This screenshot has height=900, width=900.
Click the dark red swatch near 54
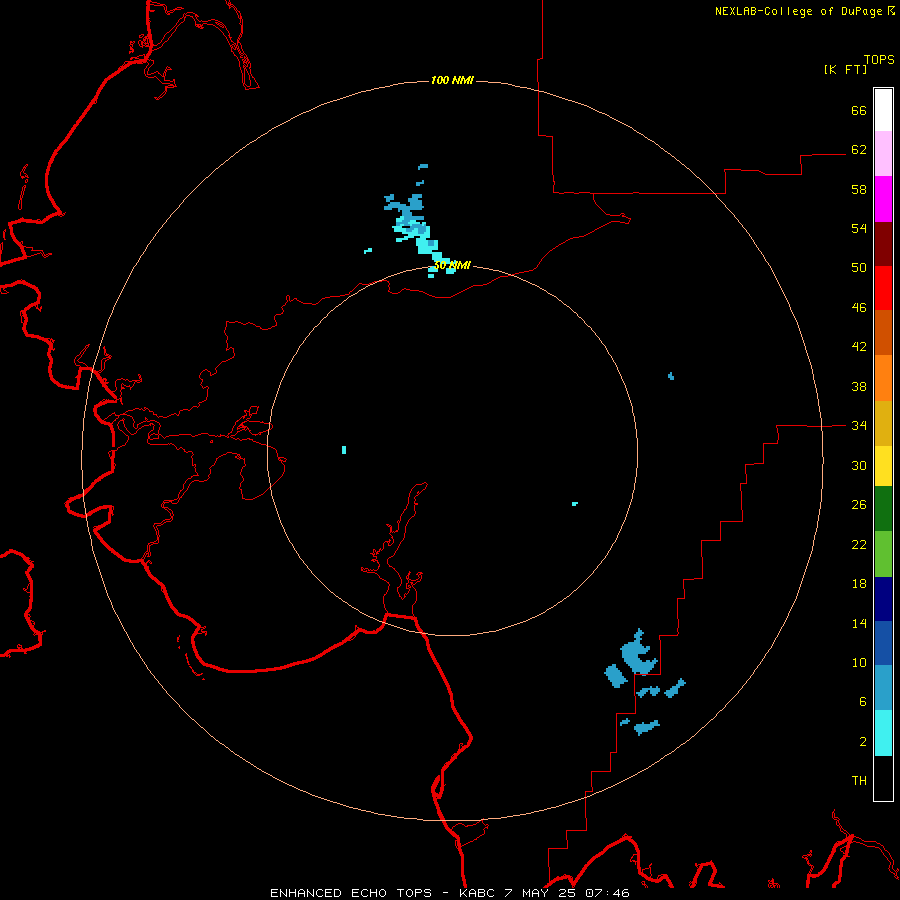coord(883,243)
